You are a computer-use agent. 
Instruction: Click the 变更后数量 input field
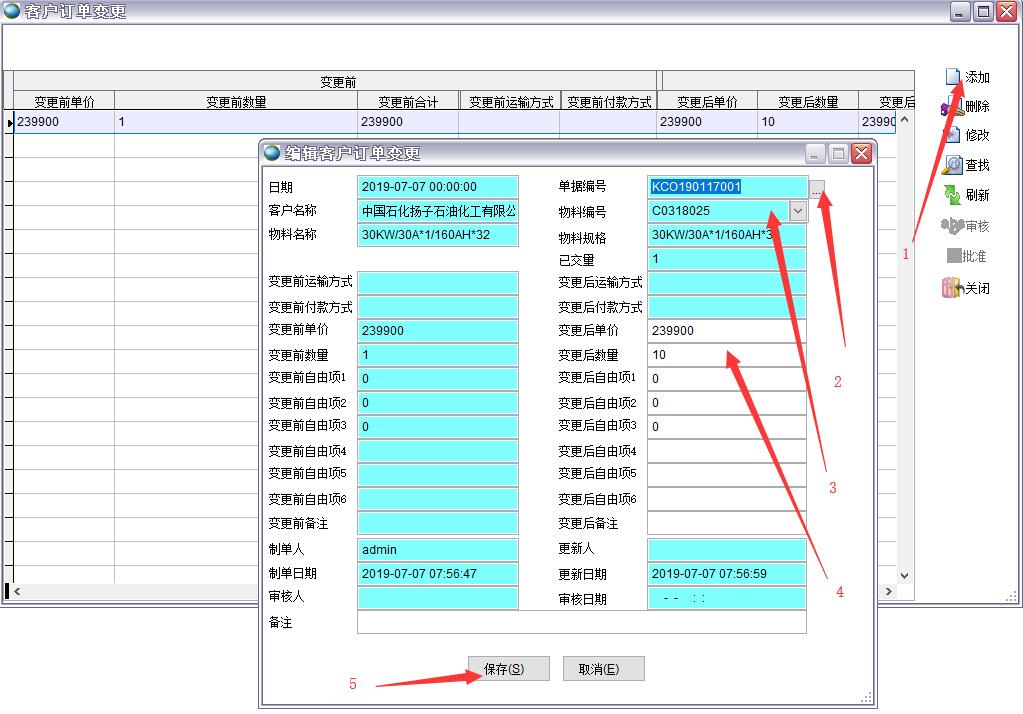pyautogui.click(x=726, y=355)
